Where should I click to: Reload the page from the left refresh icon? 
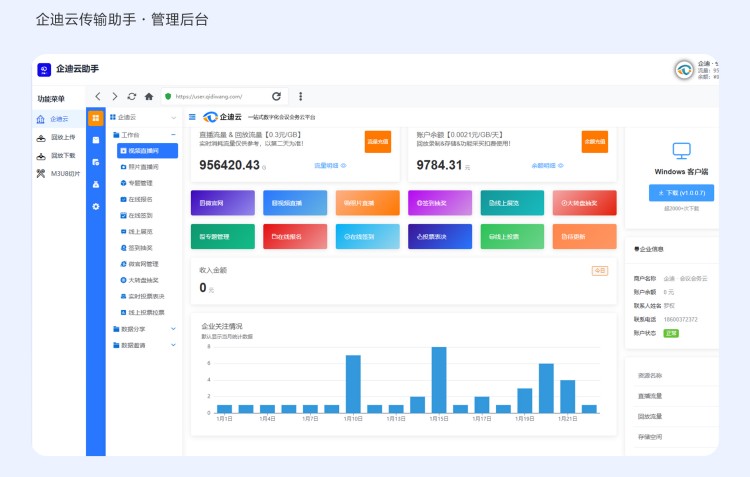131,96
